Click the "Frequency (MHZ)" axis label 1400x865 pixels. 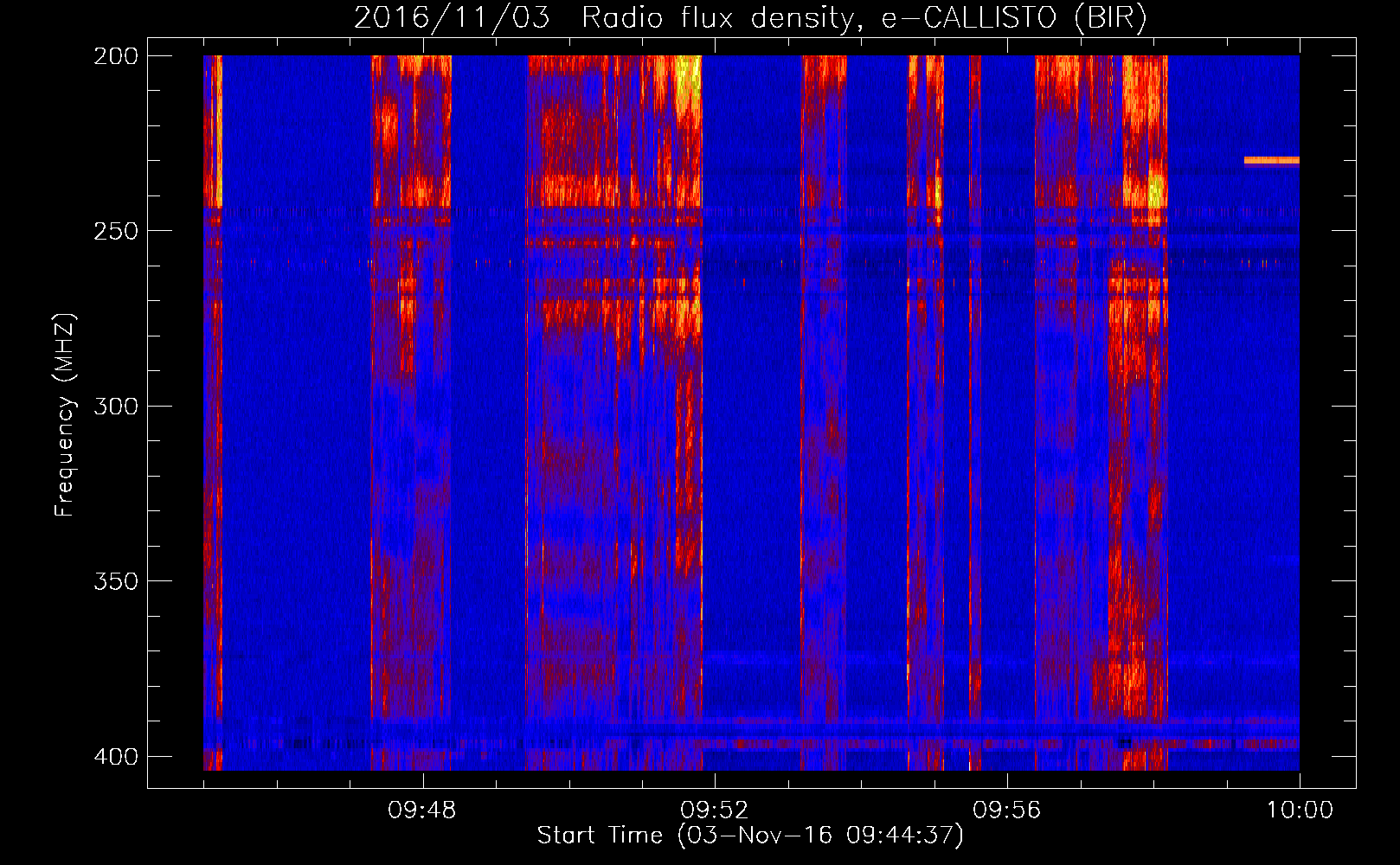pyautogui.click(x=65, y=414)
